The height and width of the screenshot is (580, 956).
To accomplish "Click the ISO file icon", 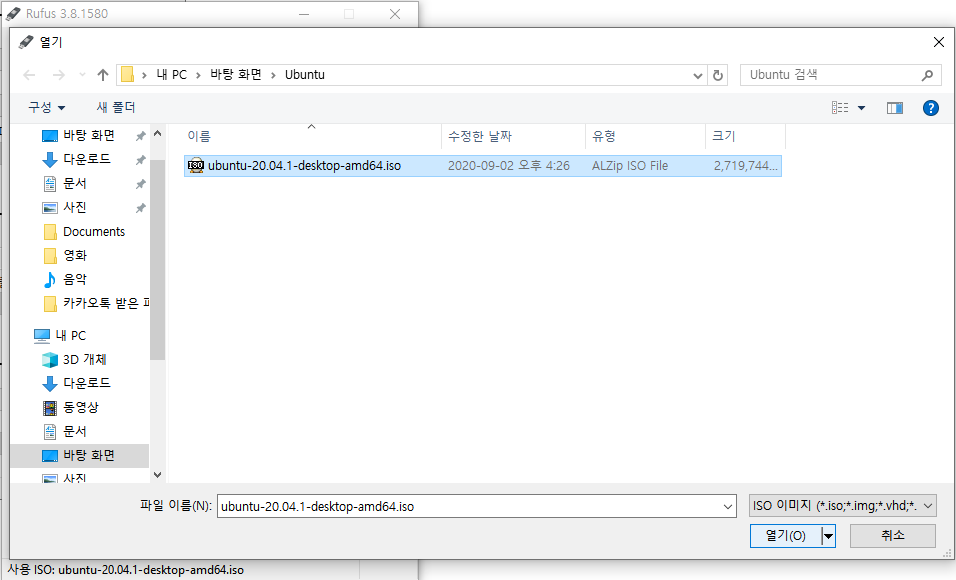I will click(x=196, y=165).
